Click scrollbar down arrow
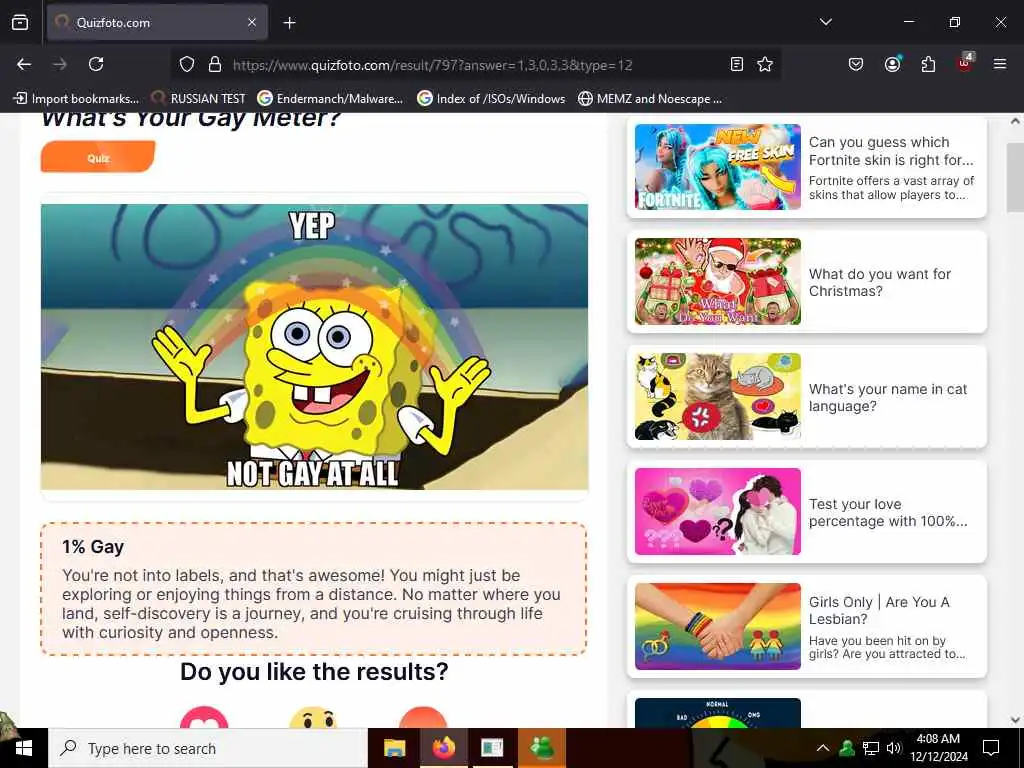The height and width of the screenshot is (768, 1024). coord(1015,720)
